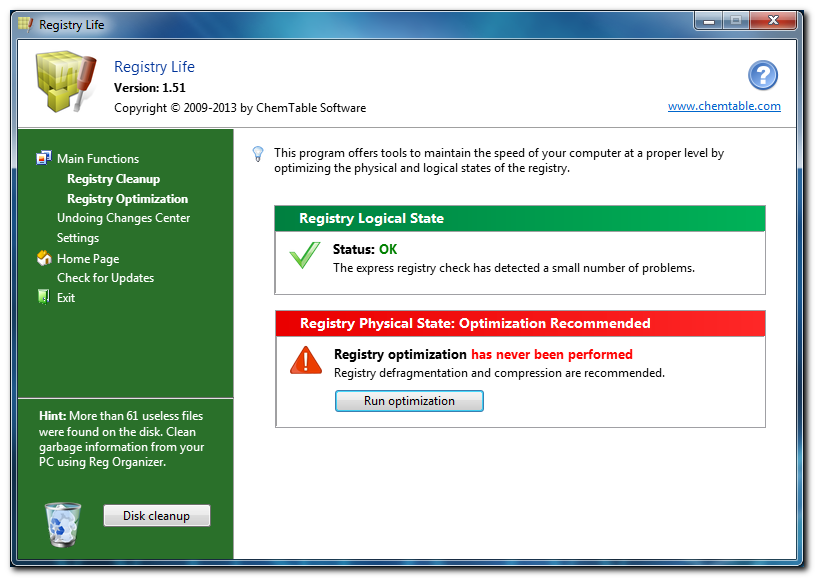
Task: Click the Version: 1.51 text
Action: pos(150,87)
